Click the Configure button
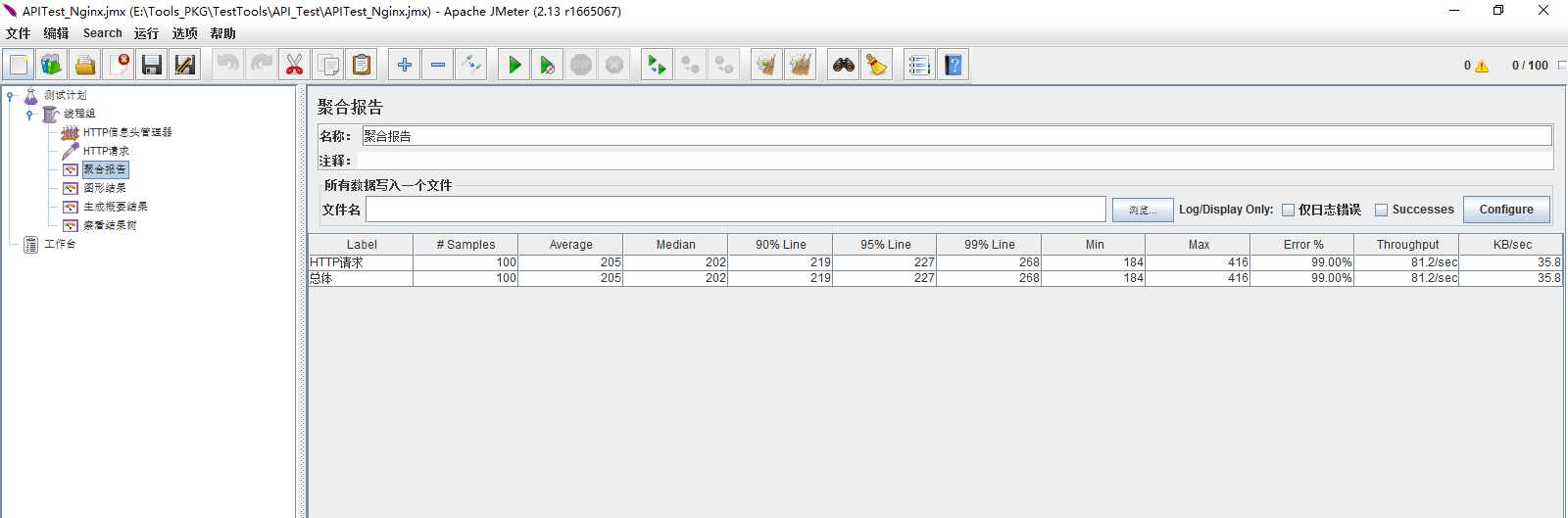This screenshot has height=518, width=1568. click(1506, 210)
